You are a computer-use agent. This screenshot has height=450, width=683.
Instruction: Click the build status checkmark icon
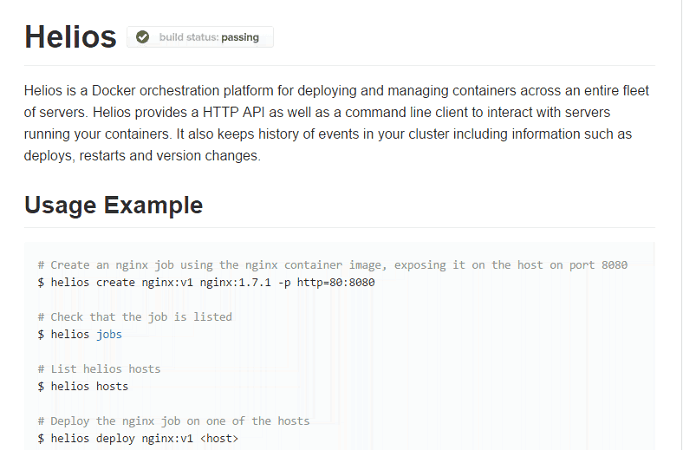click(142, 38)
